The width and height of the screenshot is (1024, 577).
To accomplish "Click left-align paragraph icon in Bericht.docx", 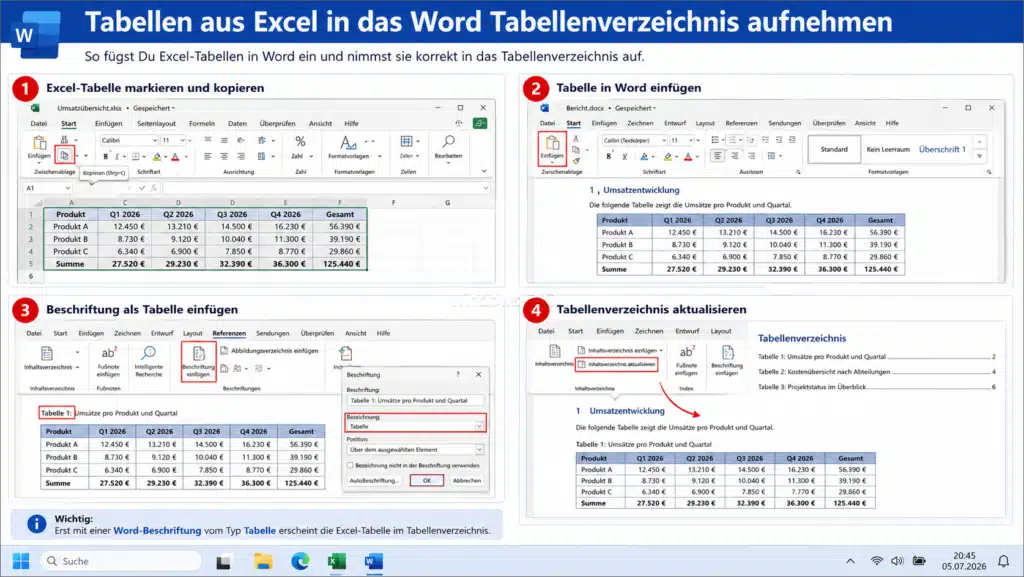I will tap(718, 155).
